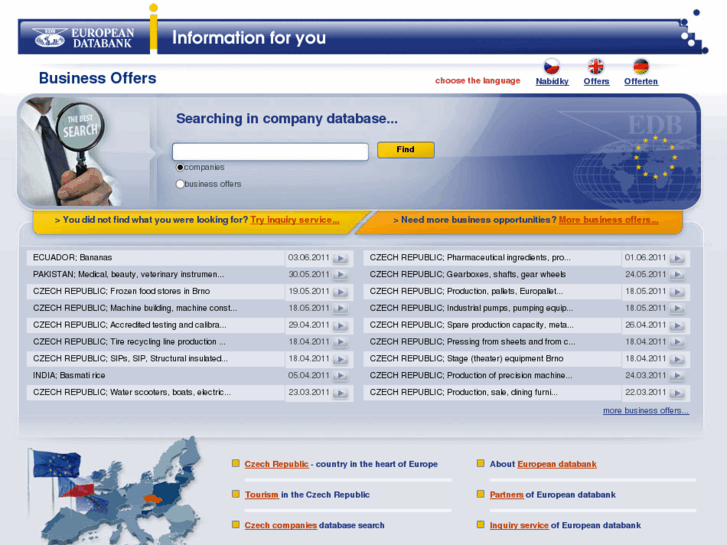
Task: Follow the small 'more business offers...' link below list
Action: tap(646, 410)
